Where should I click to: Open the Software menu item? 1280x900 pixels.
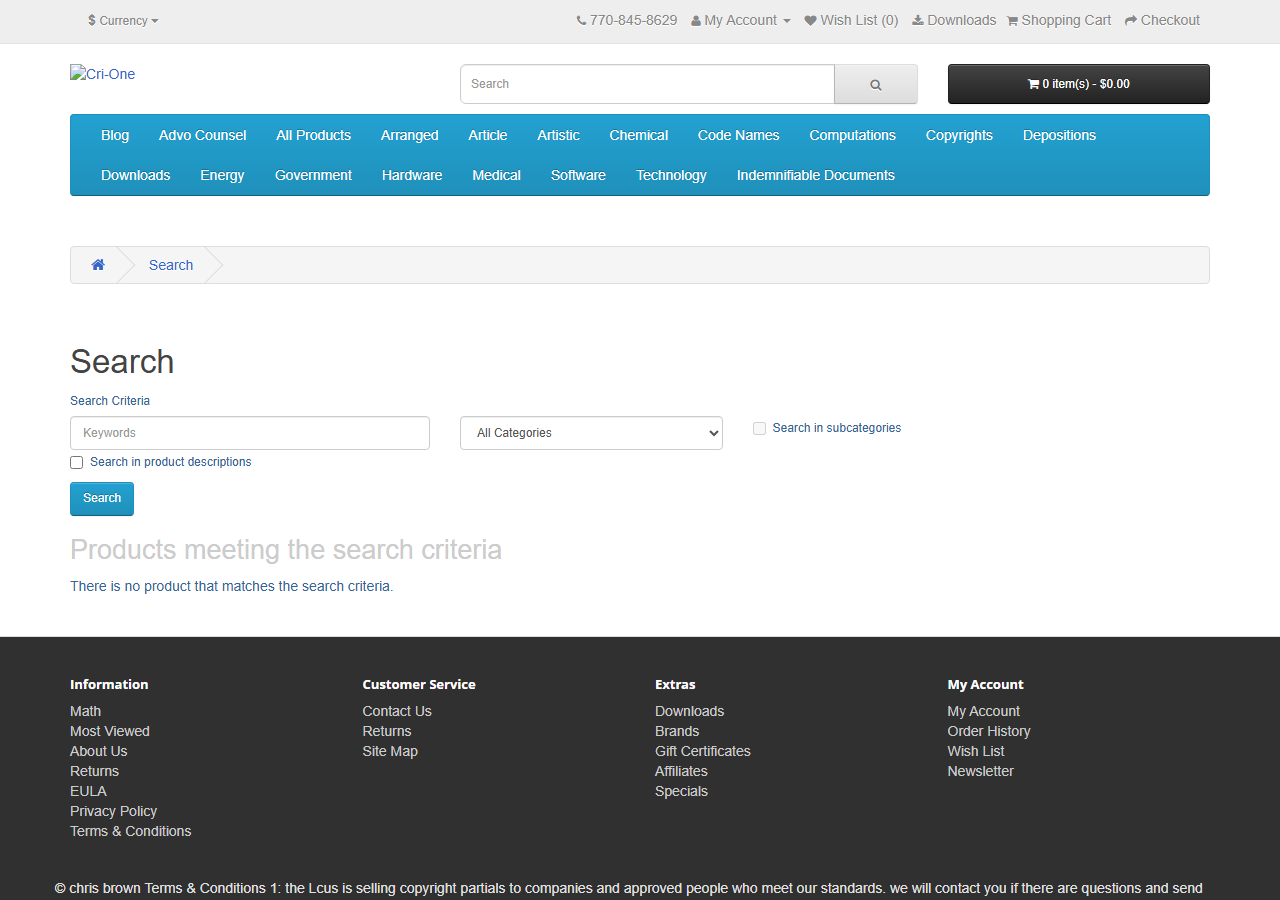pos(578,175)
